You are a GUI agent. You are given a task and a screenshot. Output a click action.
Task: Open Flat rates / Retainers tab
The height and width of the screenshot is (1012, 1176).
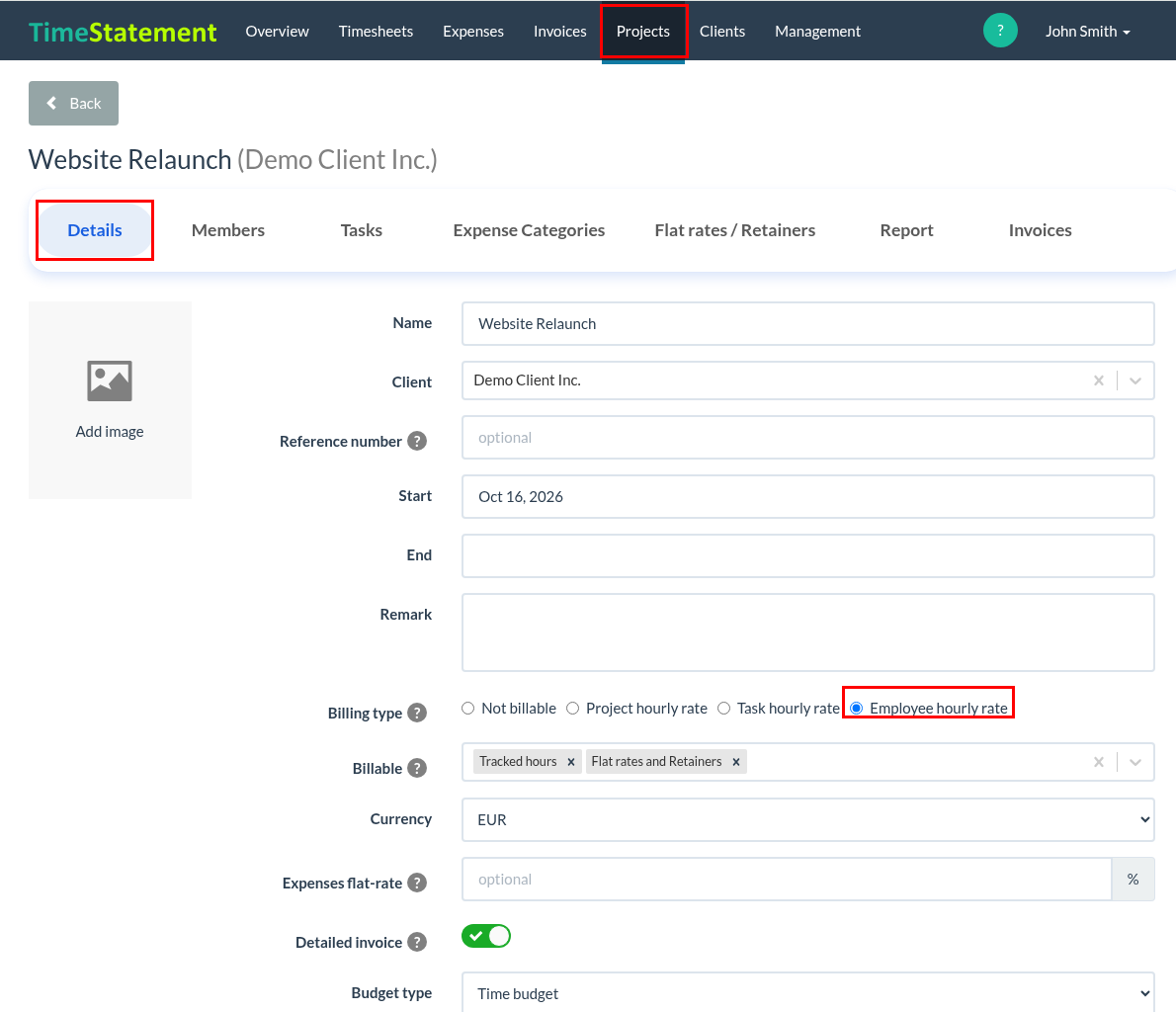coord(735,230)
